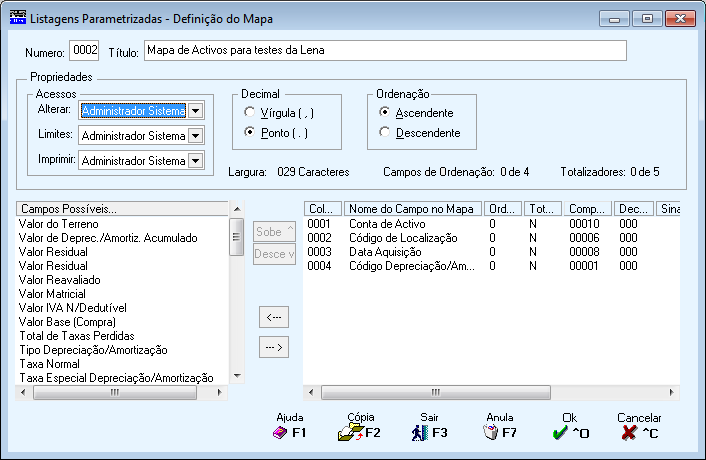Click the possible fields horizontal scrollbar right arrow

tap(220, 392)
